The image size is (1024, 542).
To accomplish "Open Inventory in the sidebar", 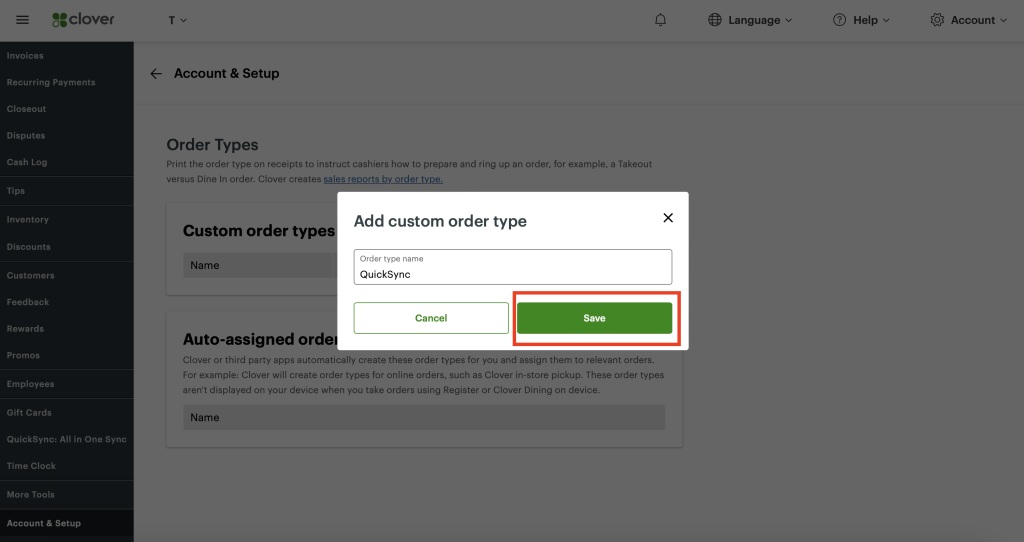I will click(27, 219).
